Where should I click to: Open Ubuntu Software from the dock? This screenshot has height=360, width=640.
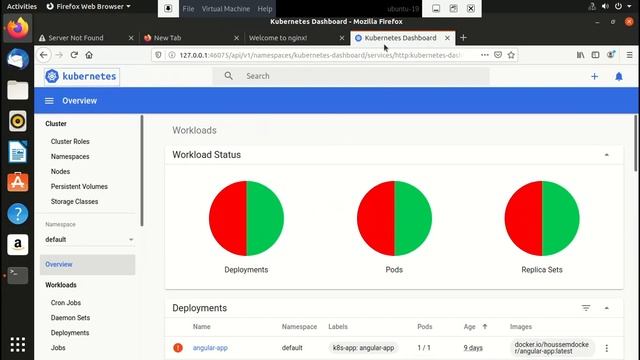pyautogui.click(x=18, y=182)
